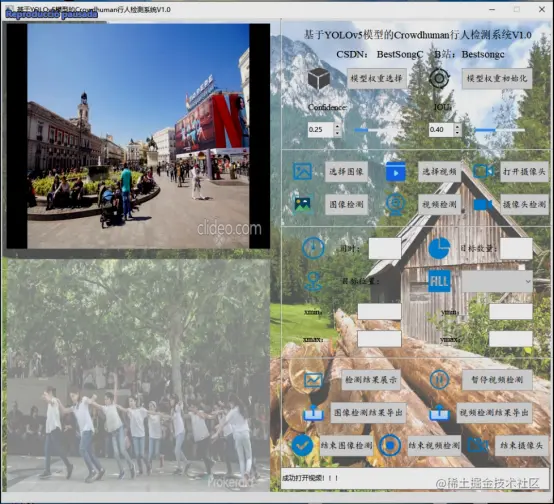Stop with 结束视频检测 button

434,445
